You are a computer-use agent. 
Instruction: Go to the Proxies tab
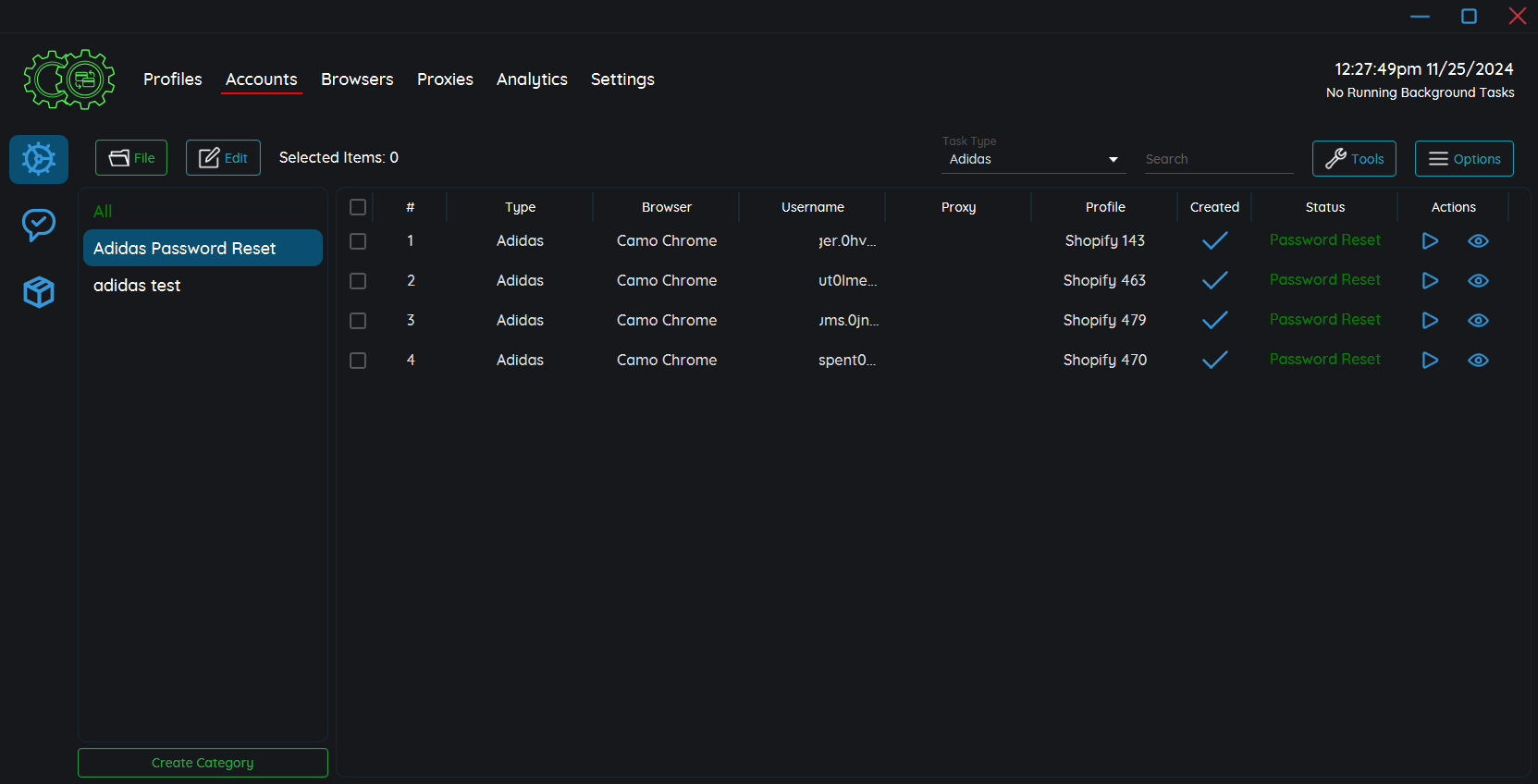click(445, 80)
